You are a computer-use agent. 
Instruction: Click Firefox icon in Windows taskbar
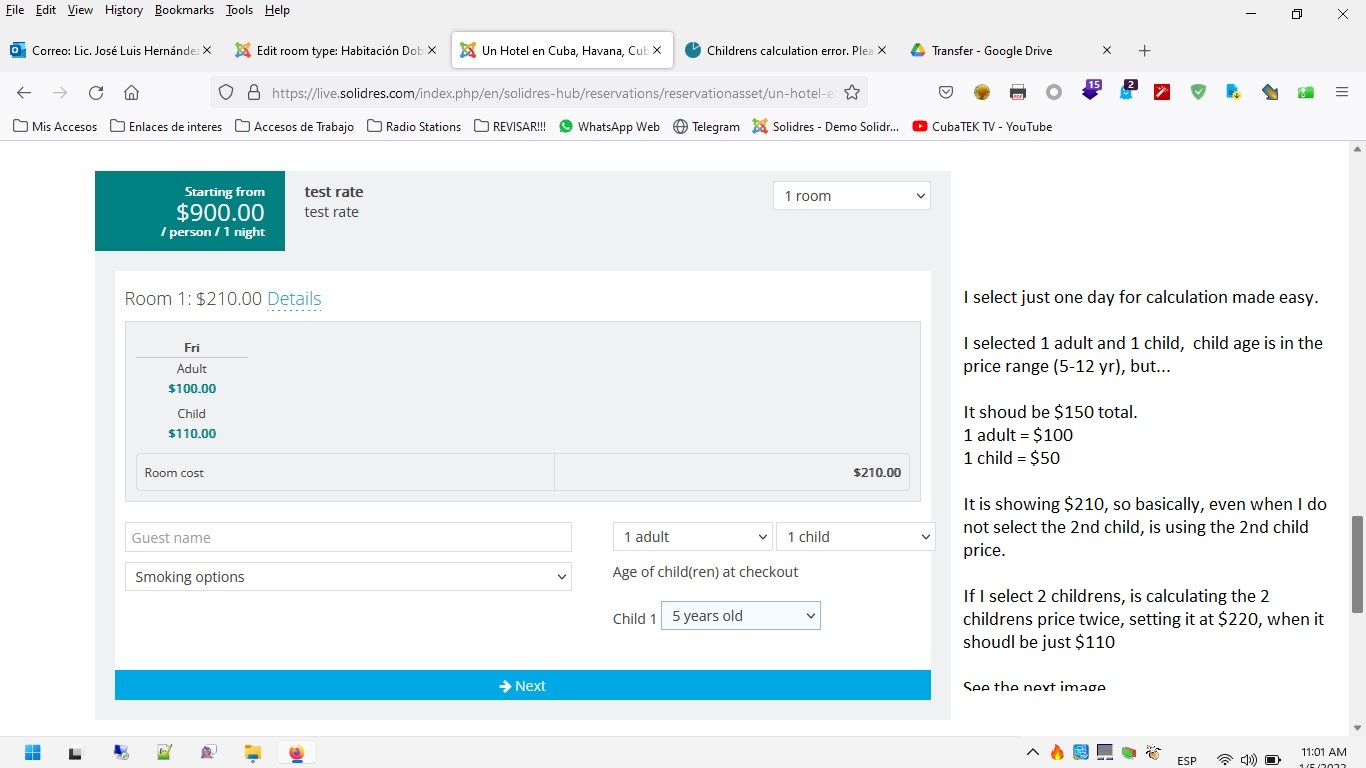click(297, 753)
